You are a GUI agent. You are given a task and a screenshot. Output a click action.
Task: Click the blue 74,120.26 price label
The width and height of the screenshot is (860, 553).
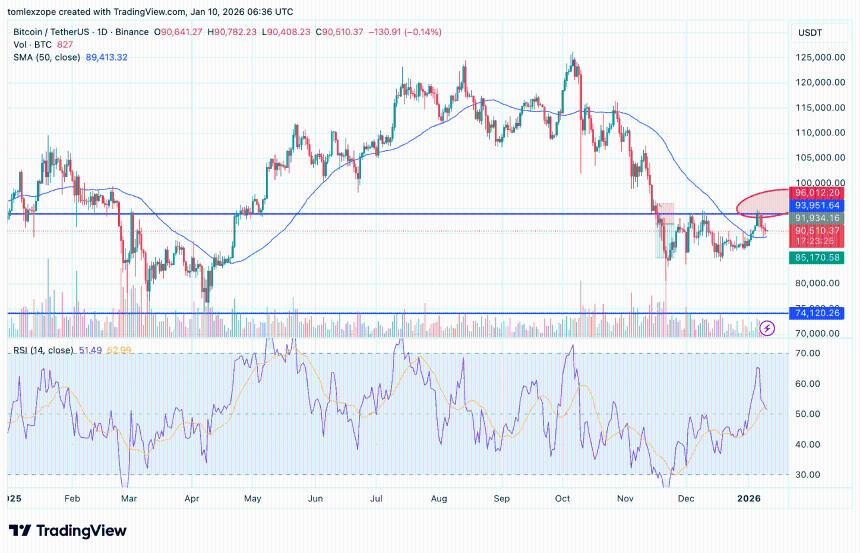pos(819,313)
